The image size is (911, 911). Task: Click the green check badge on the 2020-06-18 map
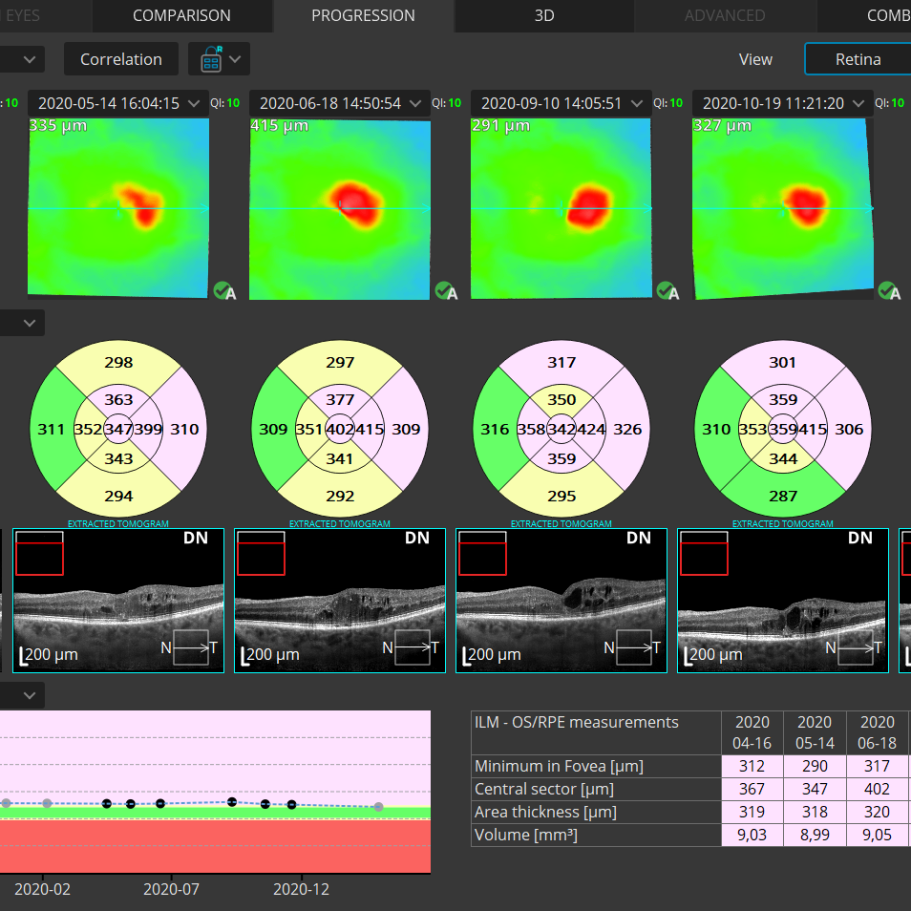pos(445,291)
